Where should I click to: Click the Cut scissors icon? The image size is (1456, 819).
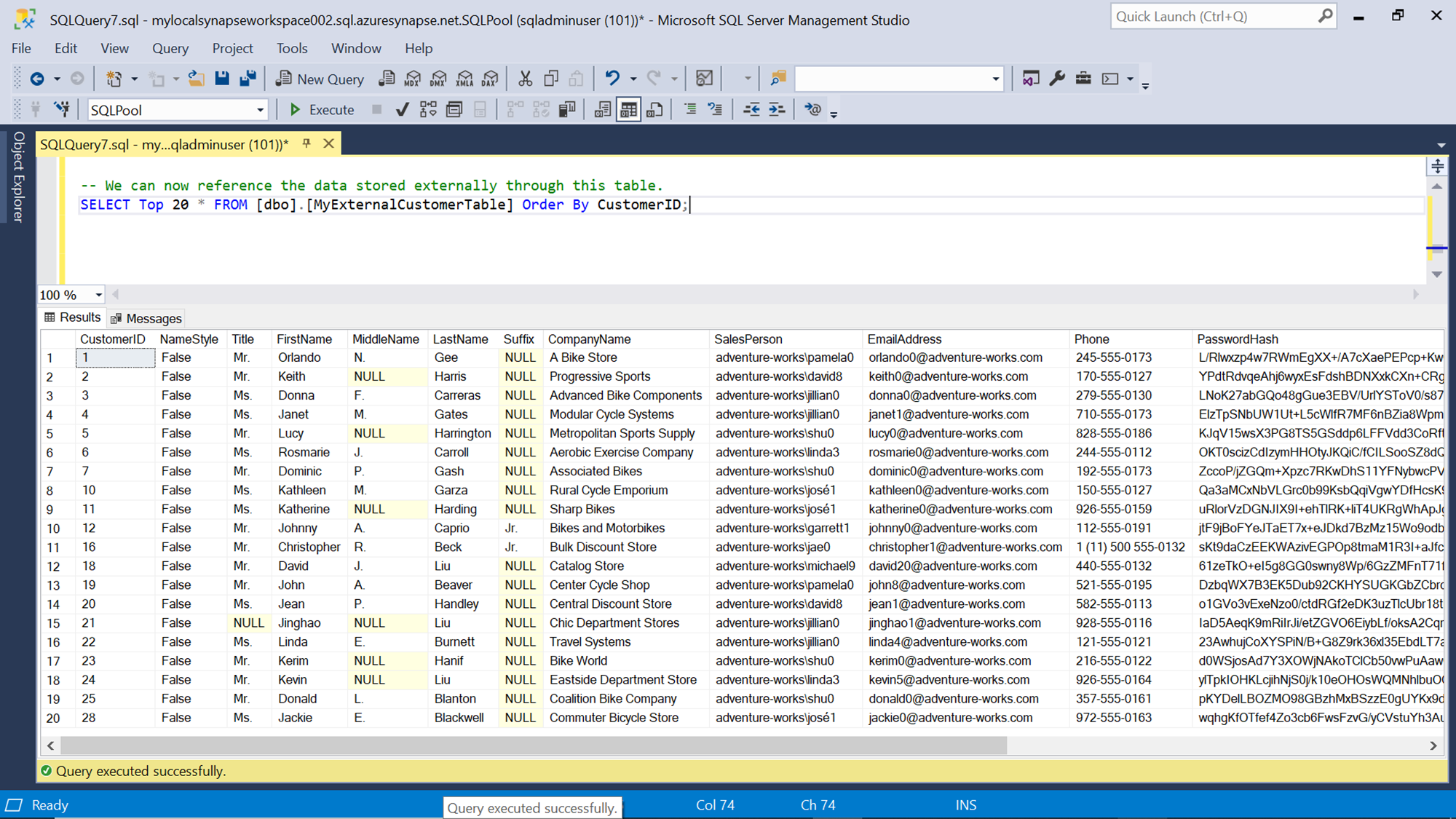(x=525, y=79)
